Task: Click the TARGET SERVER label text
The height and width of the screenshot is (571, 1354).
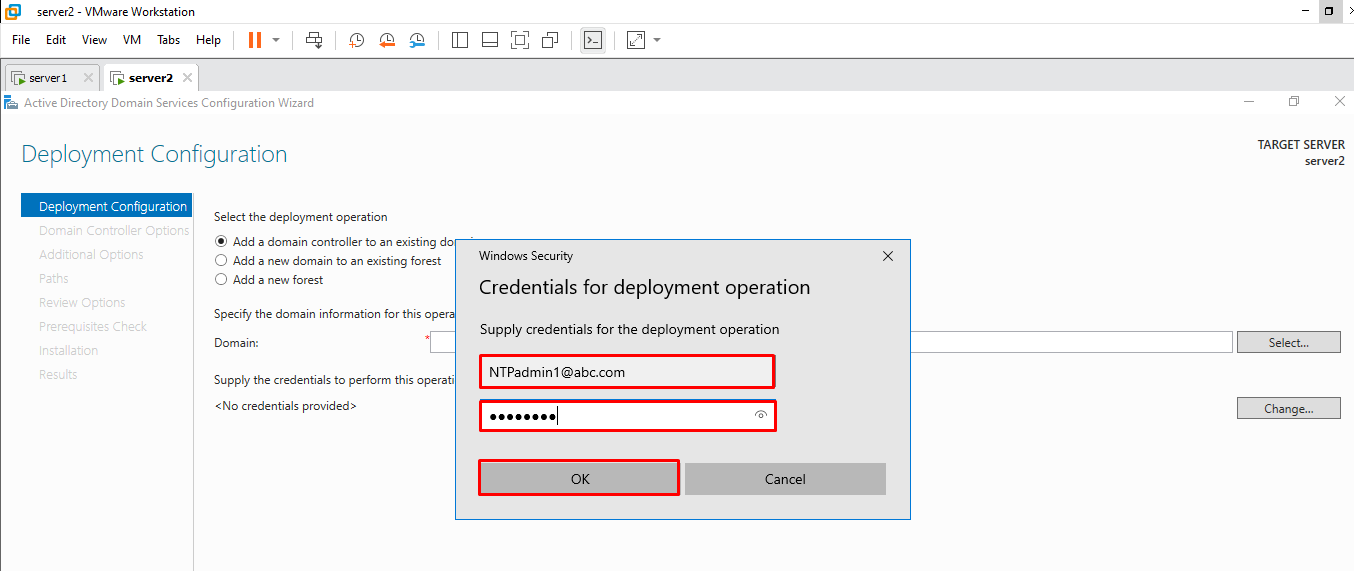Action: click(1301, 145)
